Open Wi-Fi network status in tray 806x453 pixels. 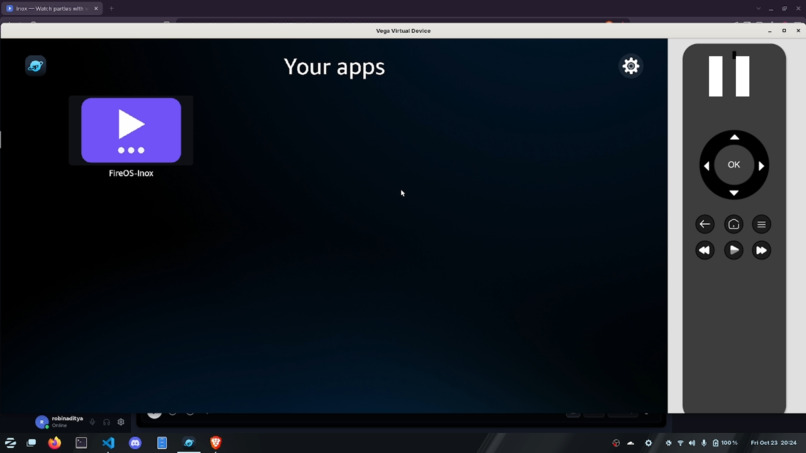point(680,443)
